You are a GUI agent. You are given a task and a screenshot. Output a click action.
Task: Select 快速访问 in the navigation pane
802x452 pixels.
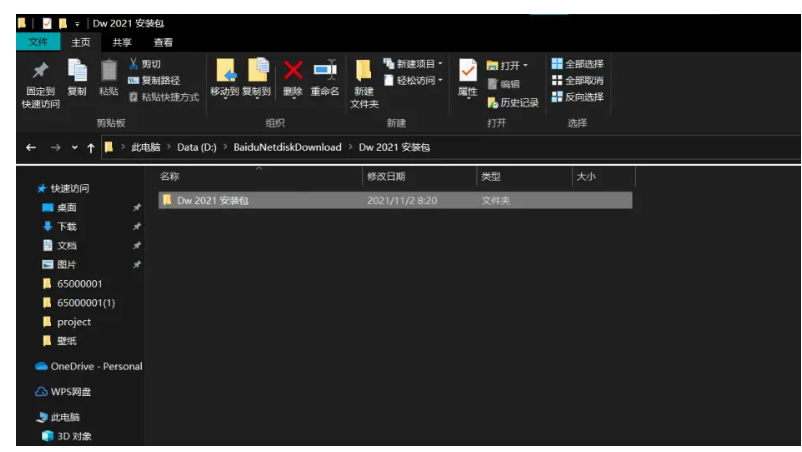pos(63,188)
